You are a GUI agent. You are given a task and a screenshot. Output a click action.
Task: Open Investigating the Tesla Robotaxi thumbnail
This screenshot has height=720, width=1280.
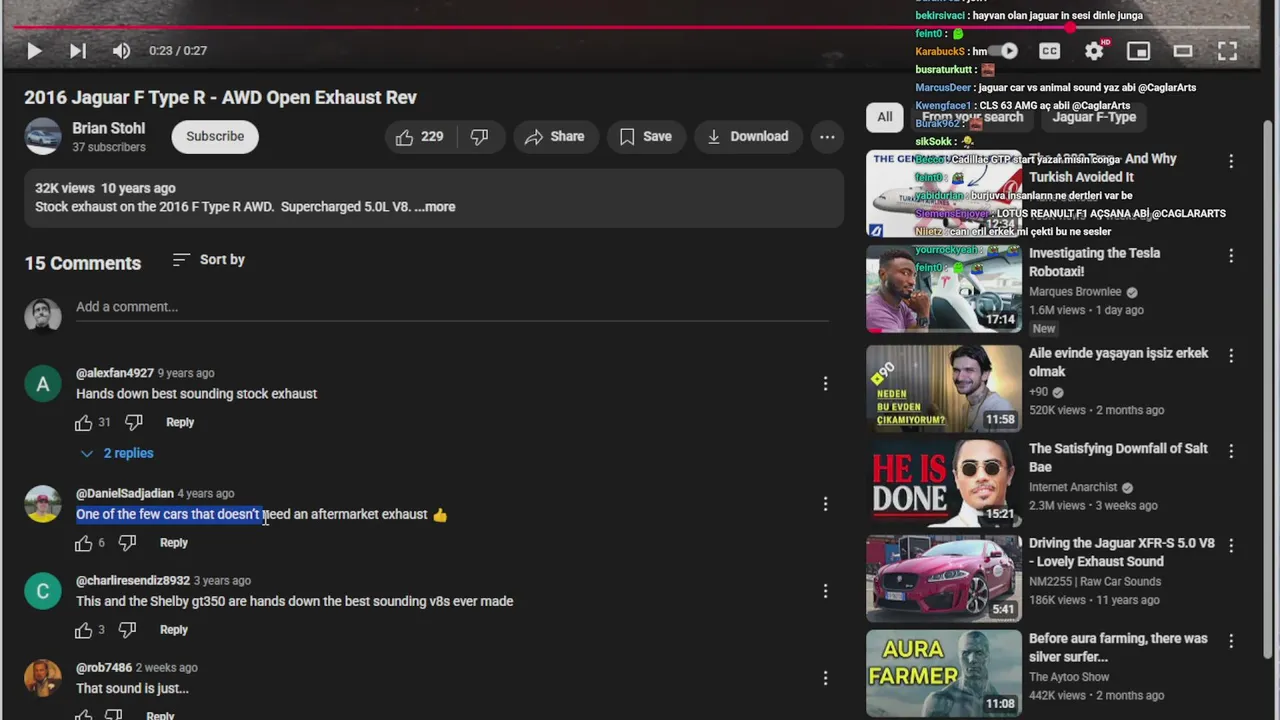coord(944,289)
